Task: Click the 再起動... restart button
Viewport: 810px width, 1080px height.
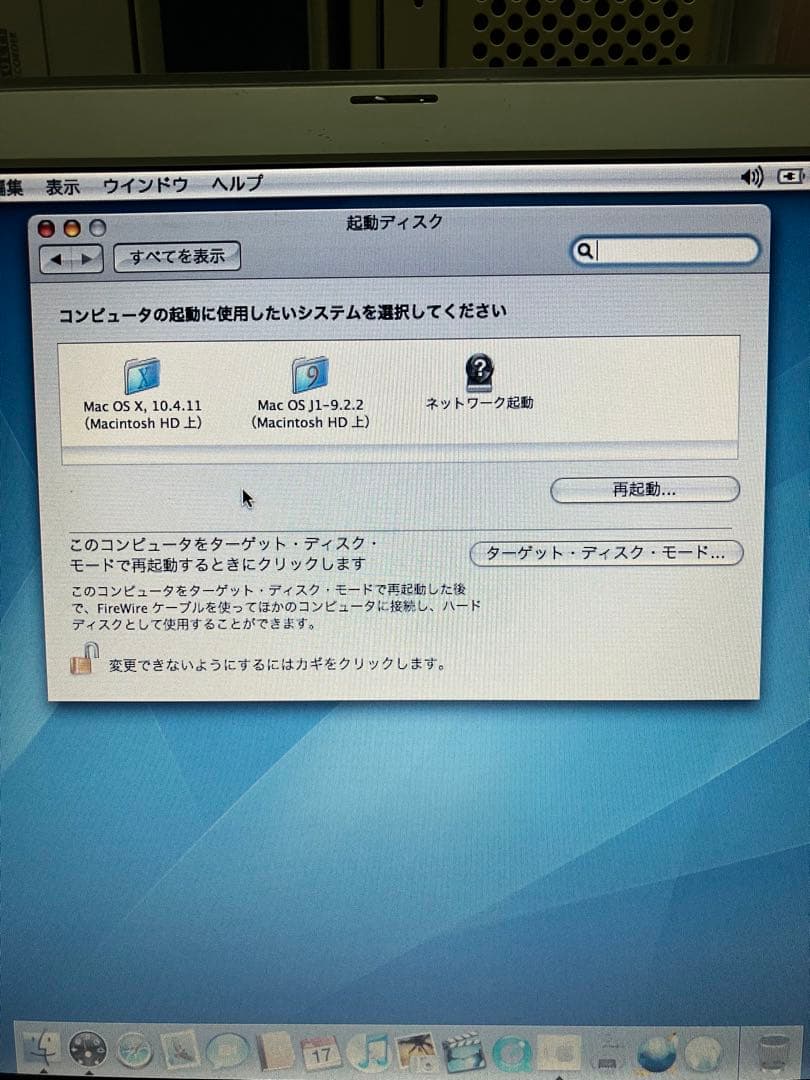Action: click(645, 490)
